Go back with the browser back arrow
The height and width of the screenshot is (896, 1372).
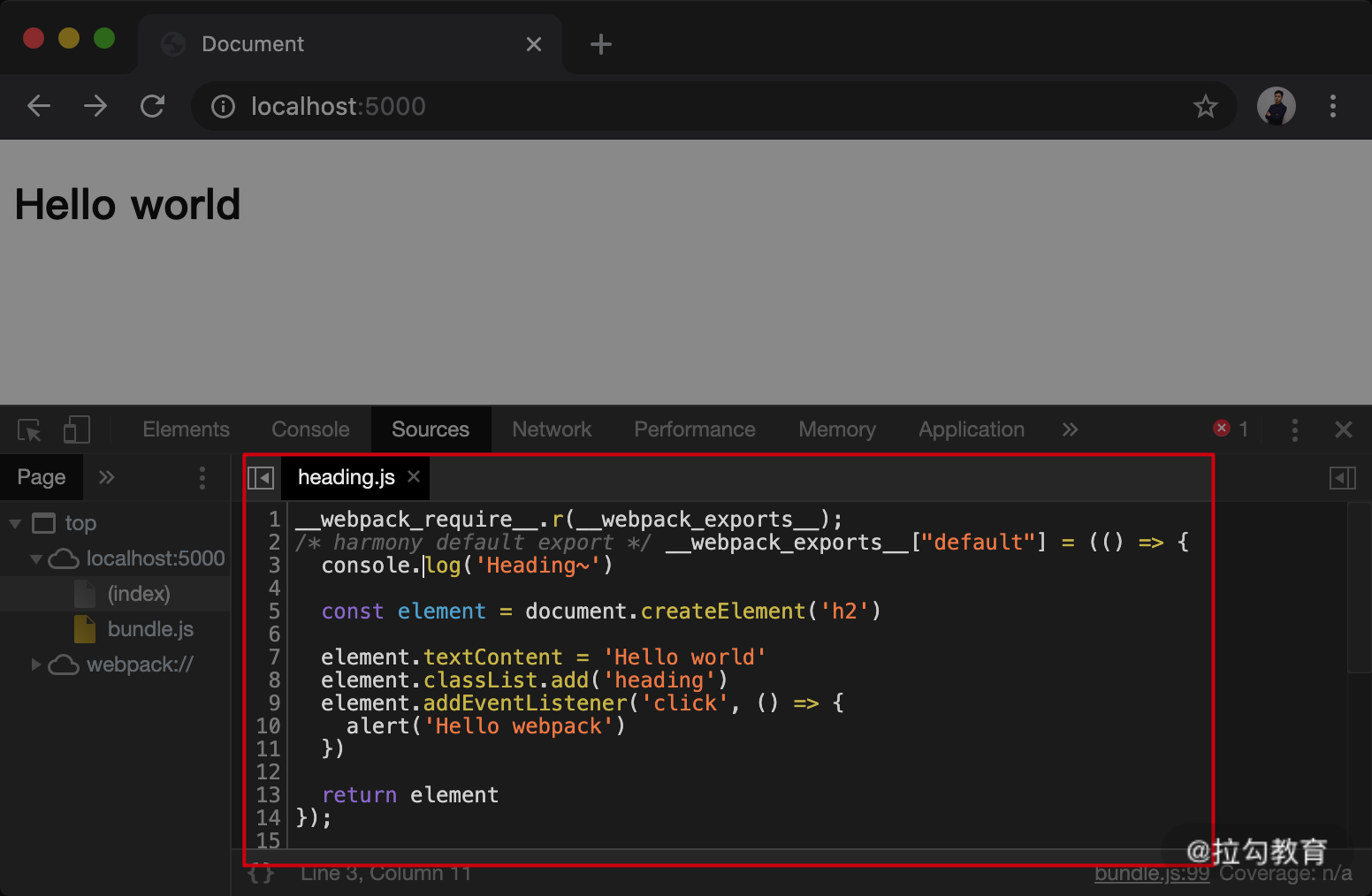point(39,106)
